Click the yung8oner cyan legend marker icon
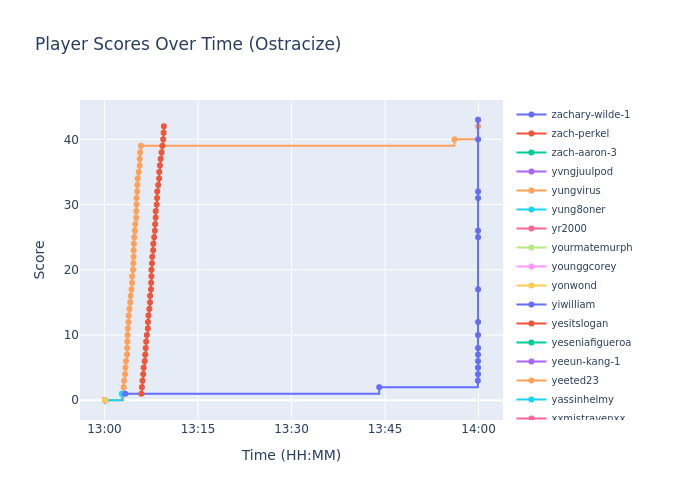 tap(531, 210)
